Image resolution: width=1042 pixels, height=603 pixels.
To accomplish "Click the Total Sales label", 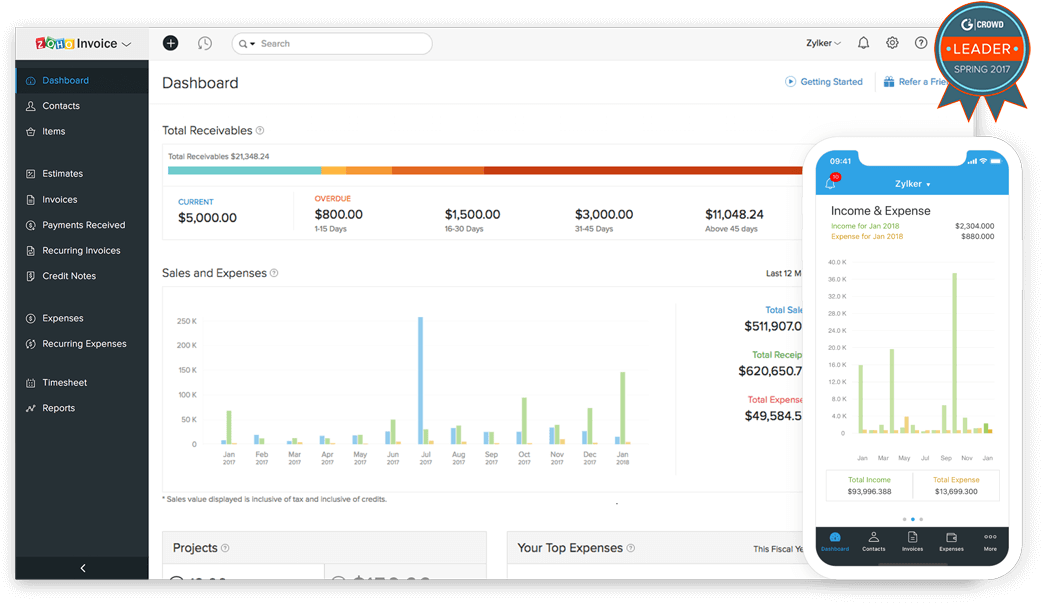I will 783,310.
